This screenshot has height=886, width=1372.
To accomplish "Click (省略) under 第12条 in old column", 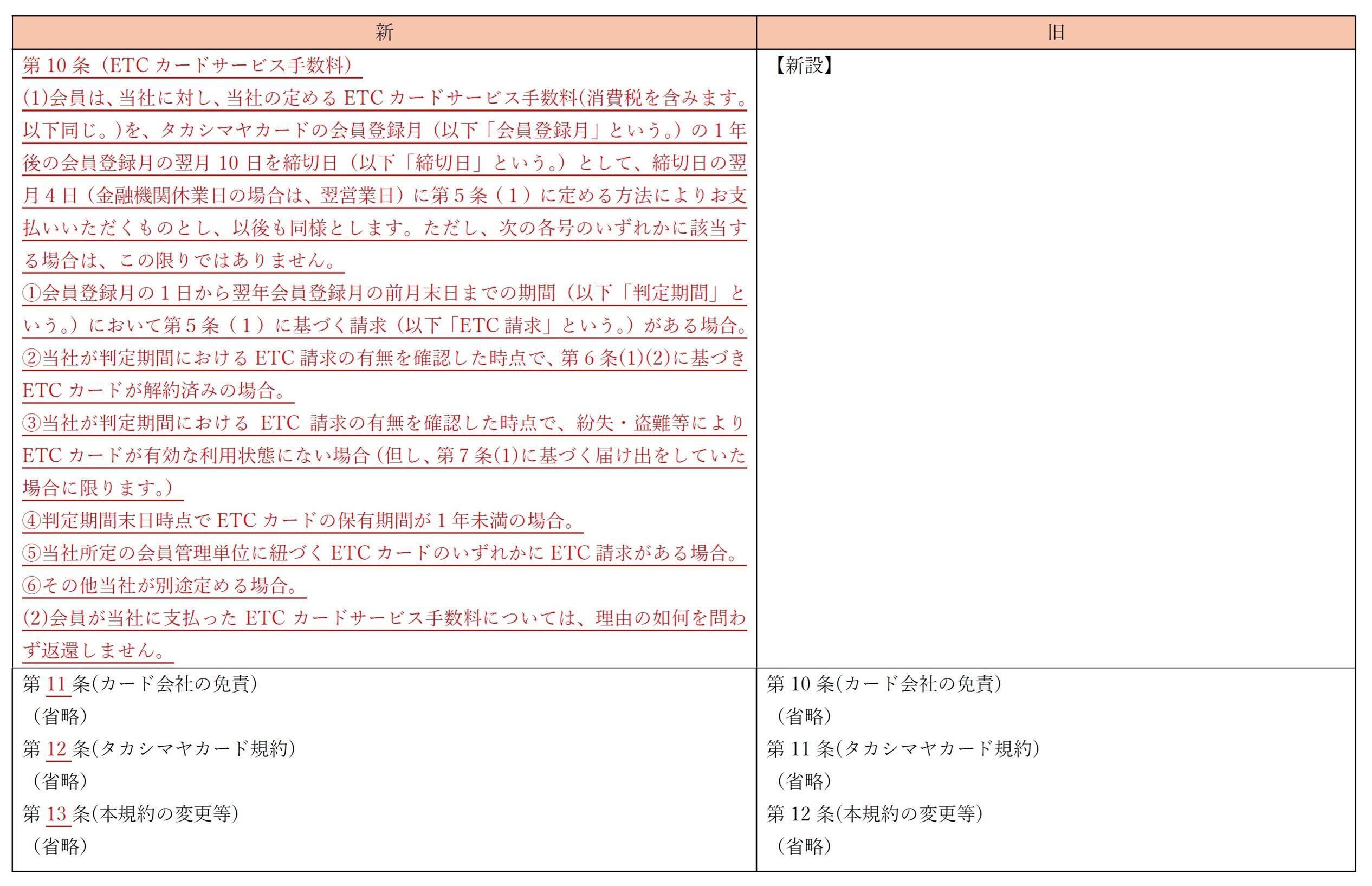I will tap(804, 846).
